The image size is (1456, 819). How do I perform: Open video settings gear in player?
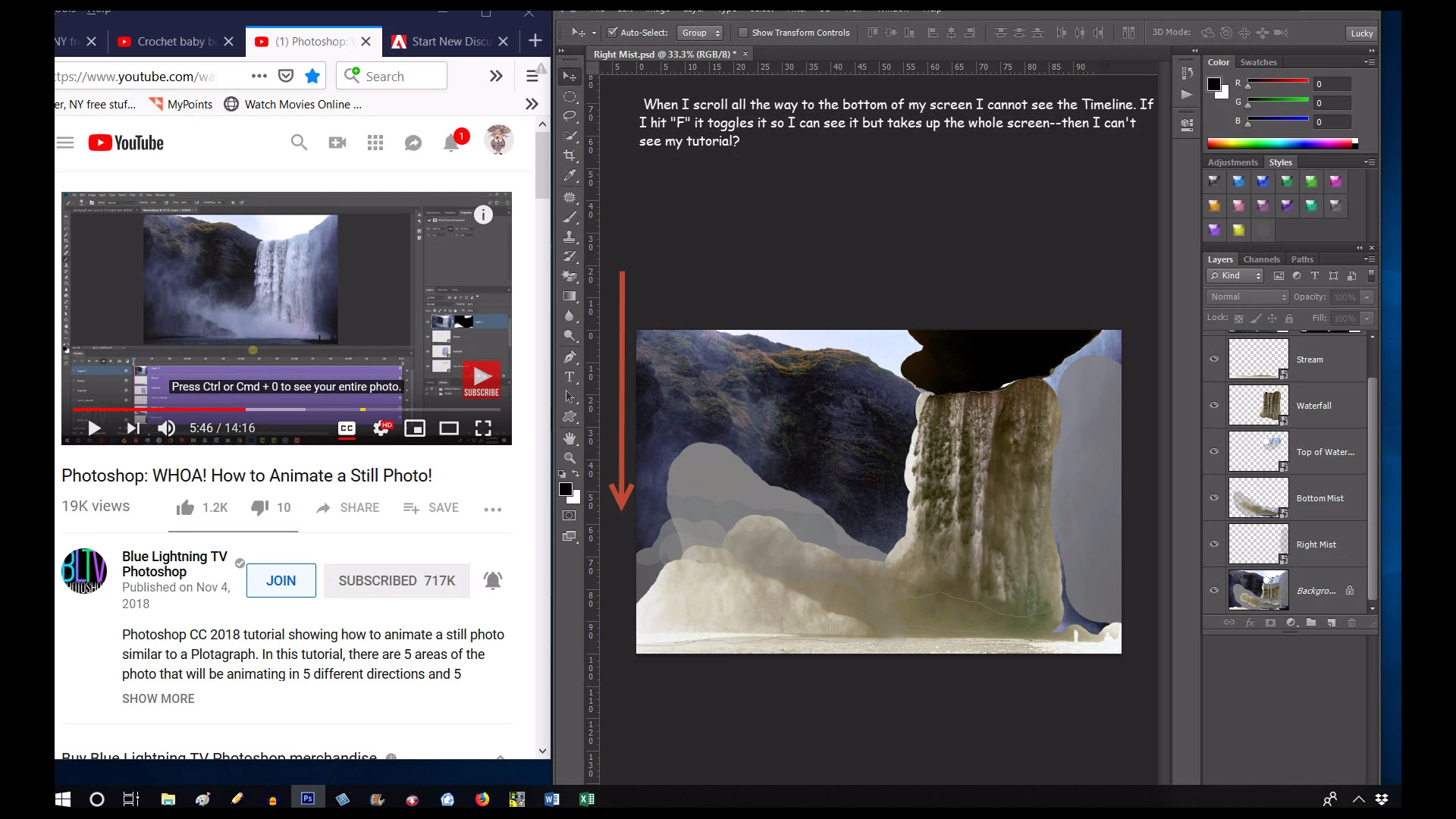tap(381, 428)
